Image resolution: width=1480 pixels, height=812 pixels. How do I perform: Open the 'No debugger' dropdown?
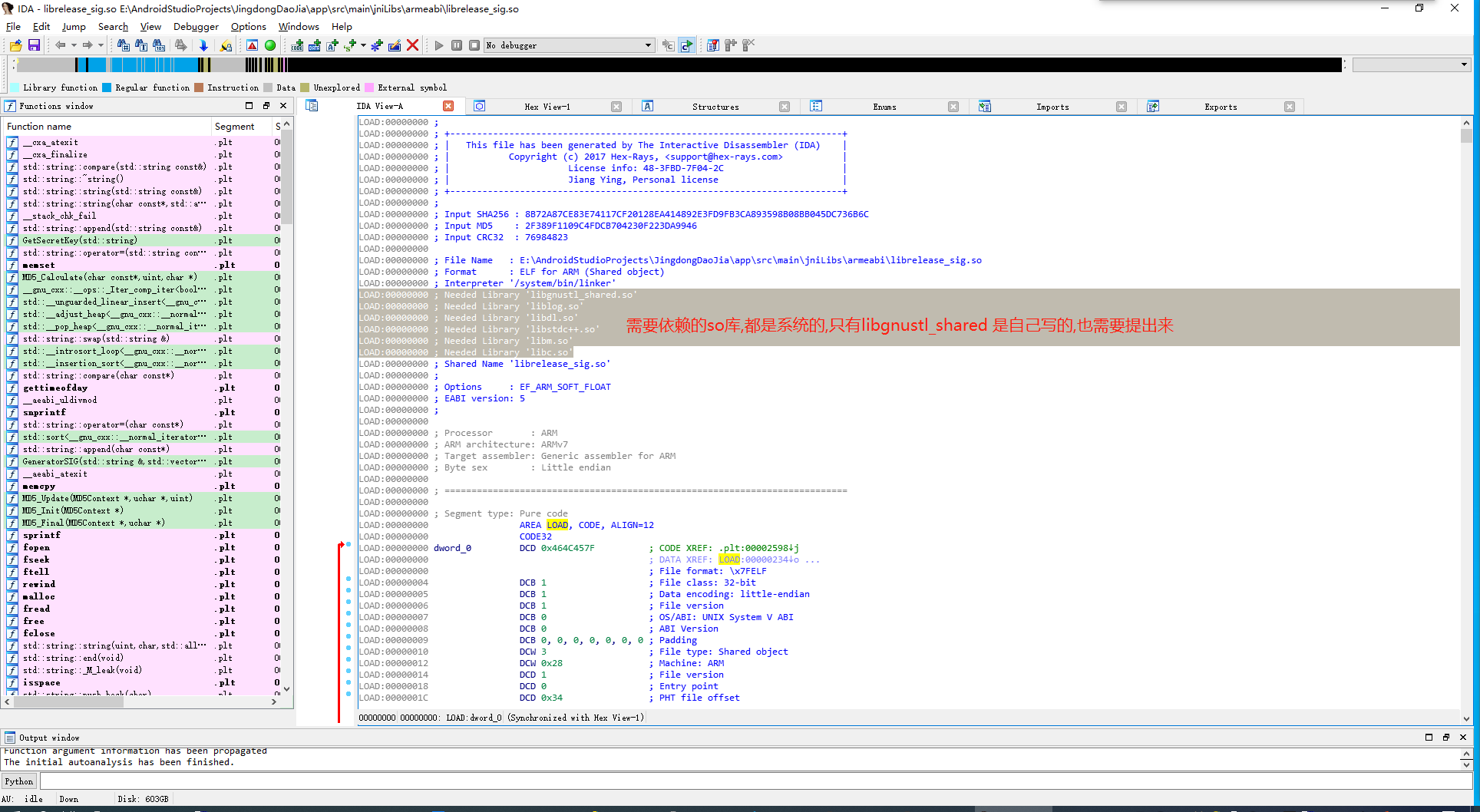tap(570, 45)
